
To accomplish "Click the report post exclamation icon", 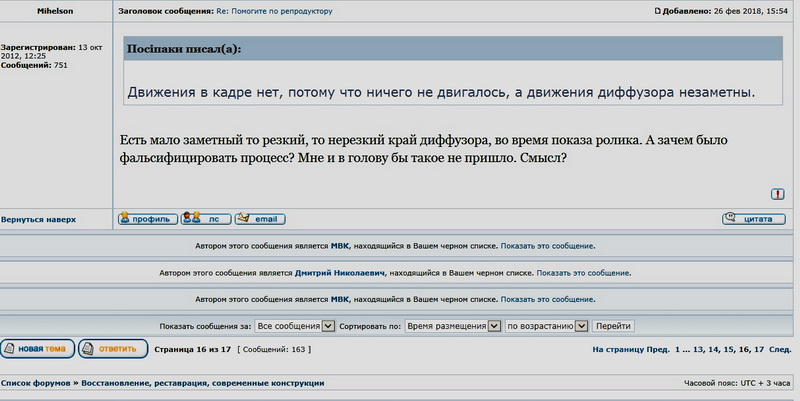I will tap(777, 194).
